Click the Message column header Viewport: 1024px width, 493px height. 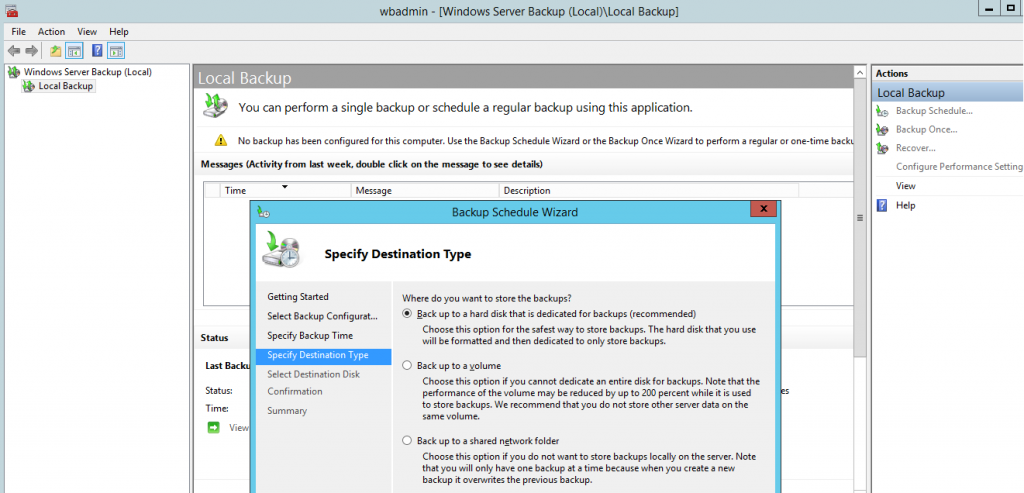tap(426, 191)
